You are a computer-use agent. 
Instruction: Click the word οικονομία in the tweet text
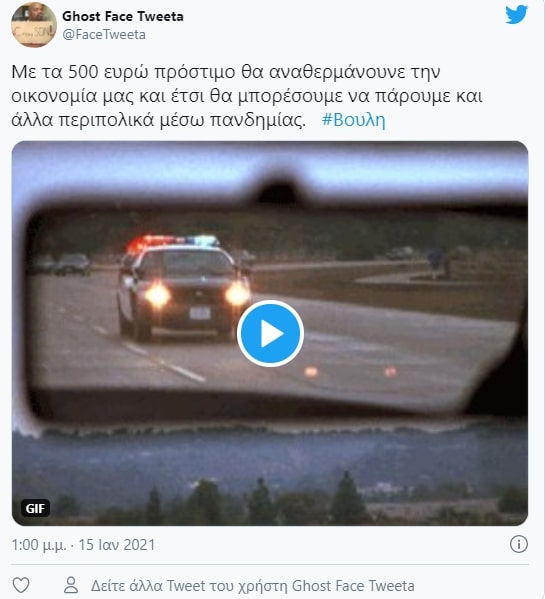point(55,96)
